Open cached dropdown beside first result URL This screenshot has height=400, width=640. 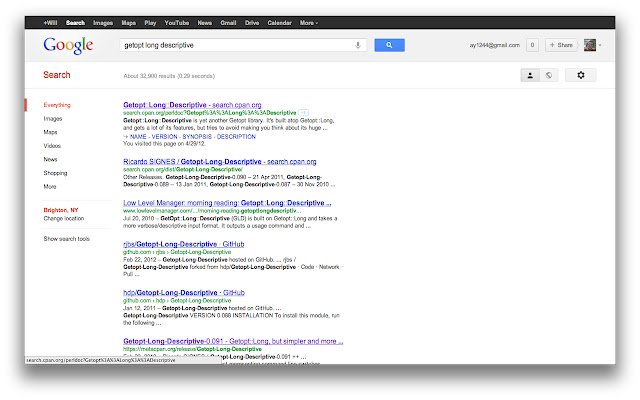pyautogui.click(x=303, y=113)
